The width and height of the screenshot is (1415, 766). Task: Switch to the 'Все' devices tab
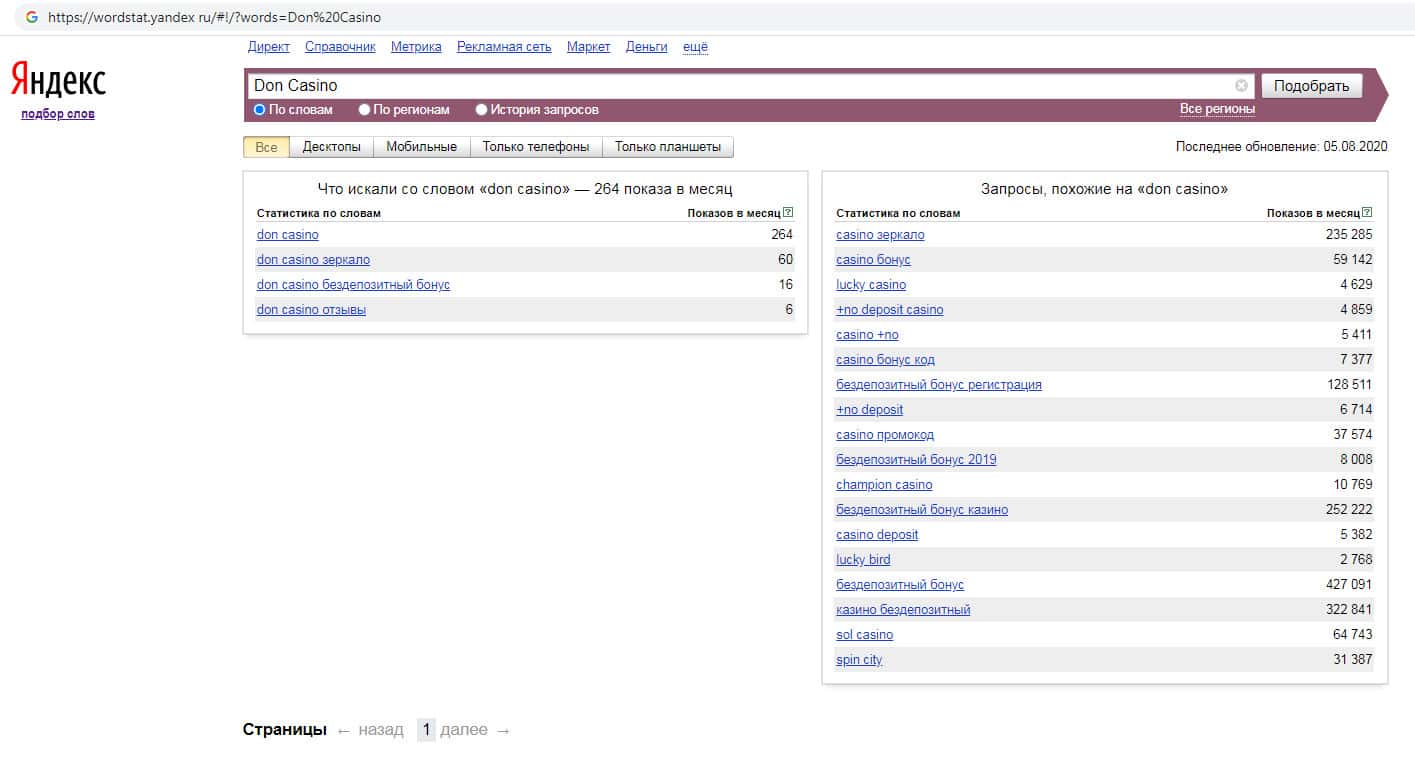coord(266,147)
